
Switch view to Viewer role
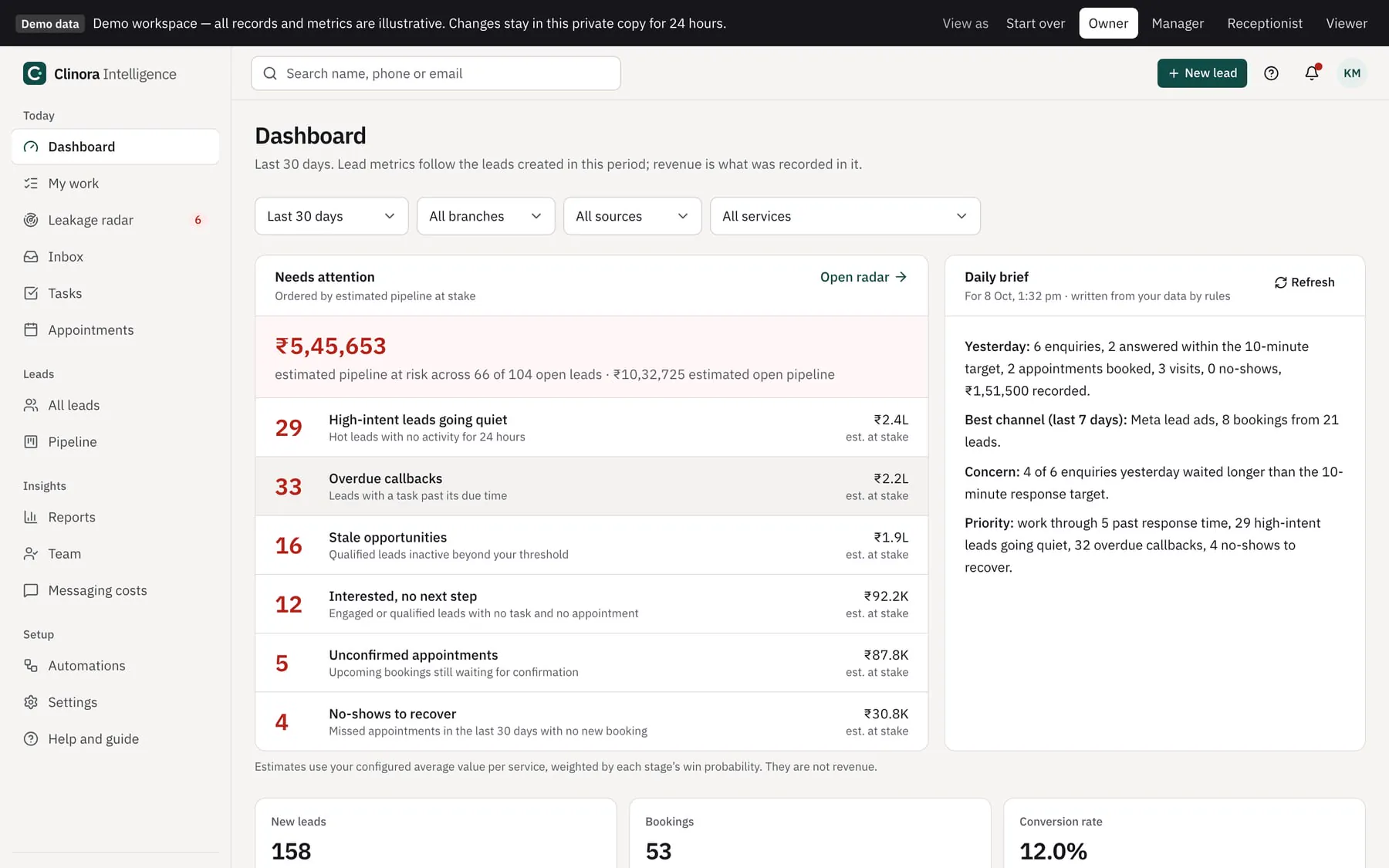point(1347,23)
